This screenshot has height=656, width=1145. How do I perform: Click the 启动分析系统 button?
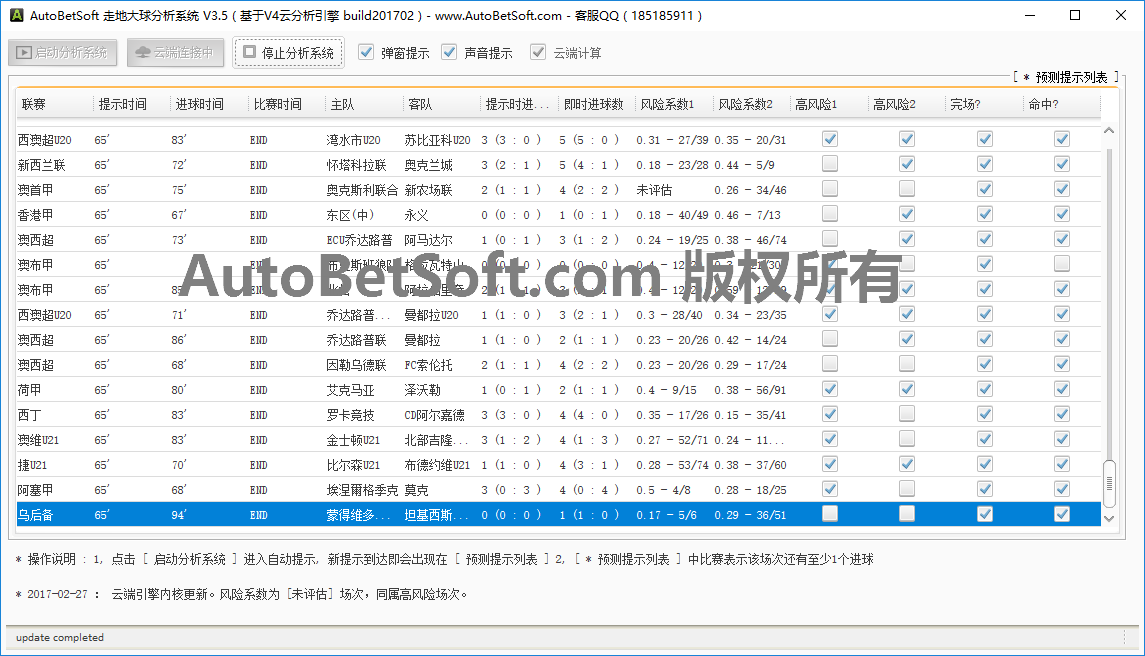click(x=62, y=53)
